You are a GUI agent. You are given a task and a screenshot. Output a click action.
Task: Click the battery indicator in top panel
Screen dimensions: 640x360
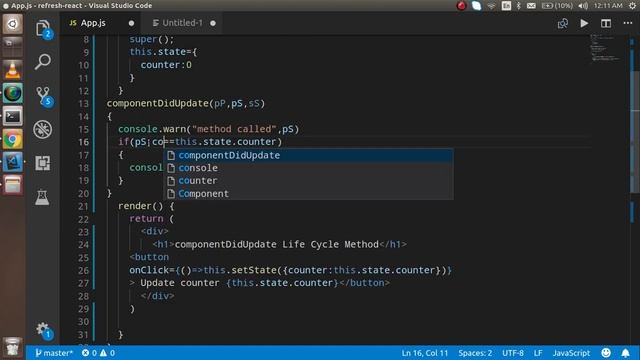pos(557,6)
